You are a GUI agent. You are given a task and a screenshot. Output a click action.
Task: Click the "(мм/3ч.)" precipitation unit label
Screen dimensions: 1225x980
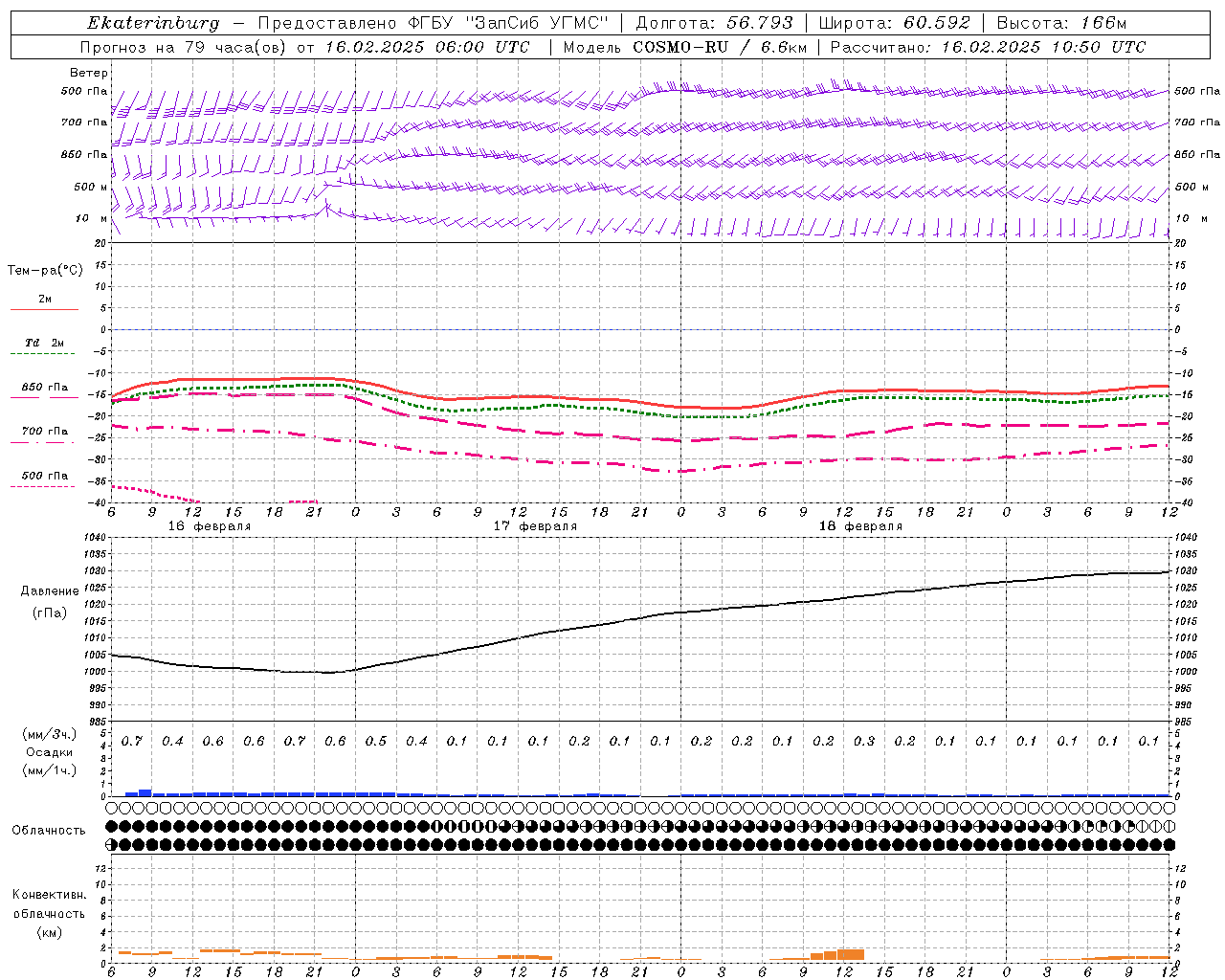[50, 734]
